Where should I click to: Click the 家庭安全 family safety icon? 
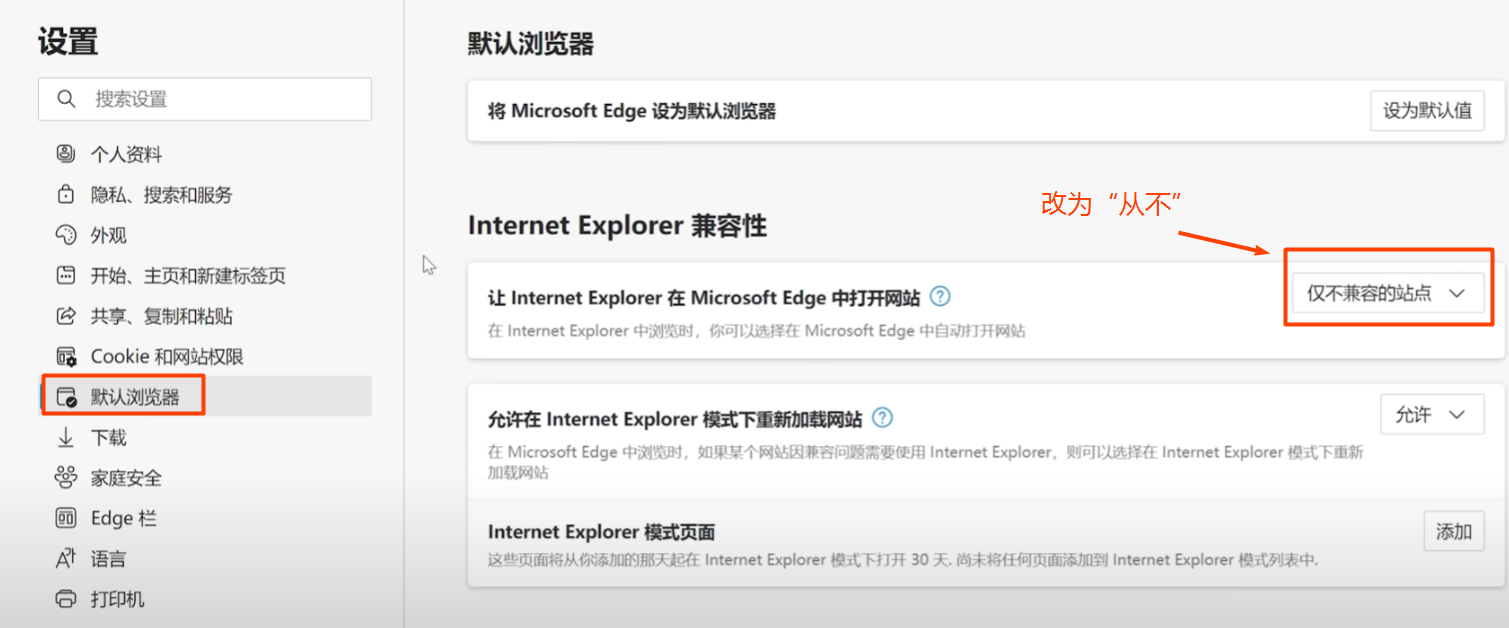(x=64, y=477)
